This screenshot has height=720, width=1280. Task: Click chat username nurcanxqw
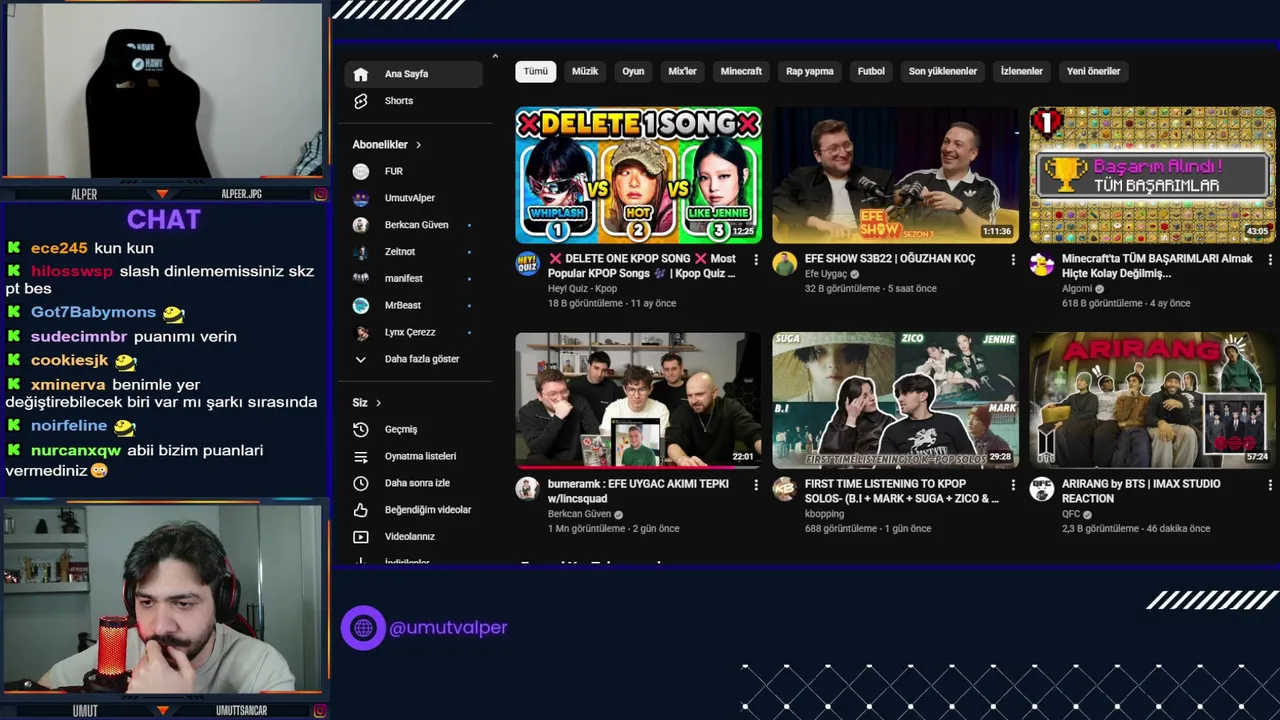click(x=76, y=450)
